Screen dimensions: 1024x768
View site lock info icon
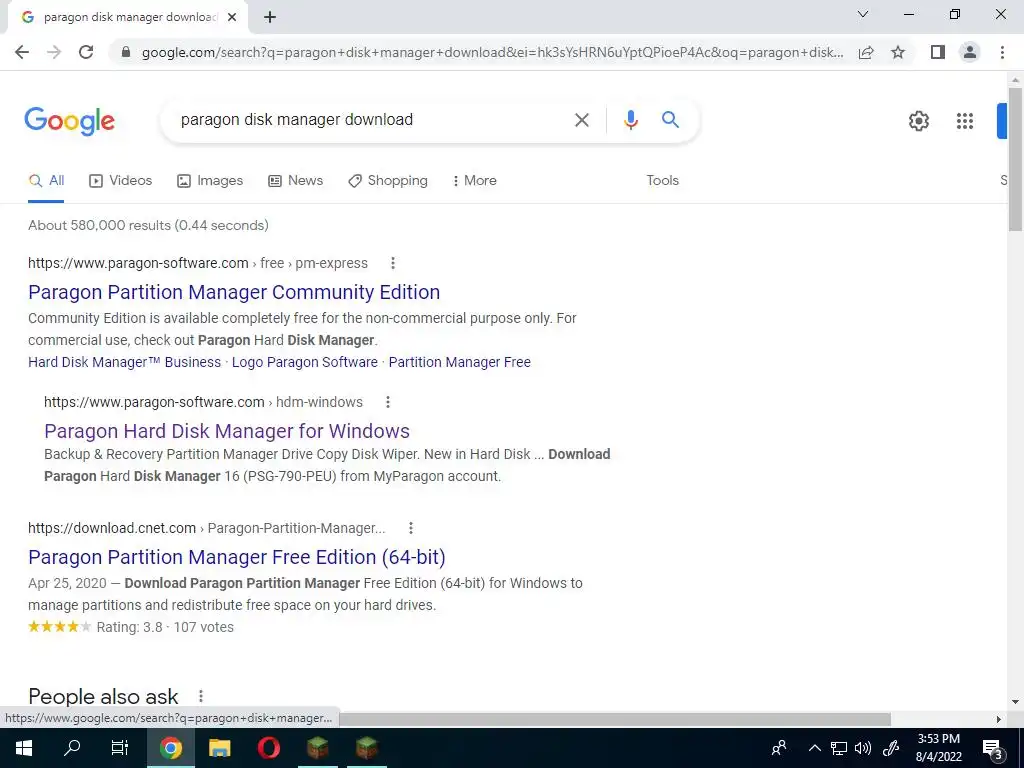coord(127,52)
